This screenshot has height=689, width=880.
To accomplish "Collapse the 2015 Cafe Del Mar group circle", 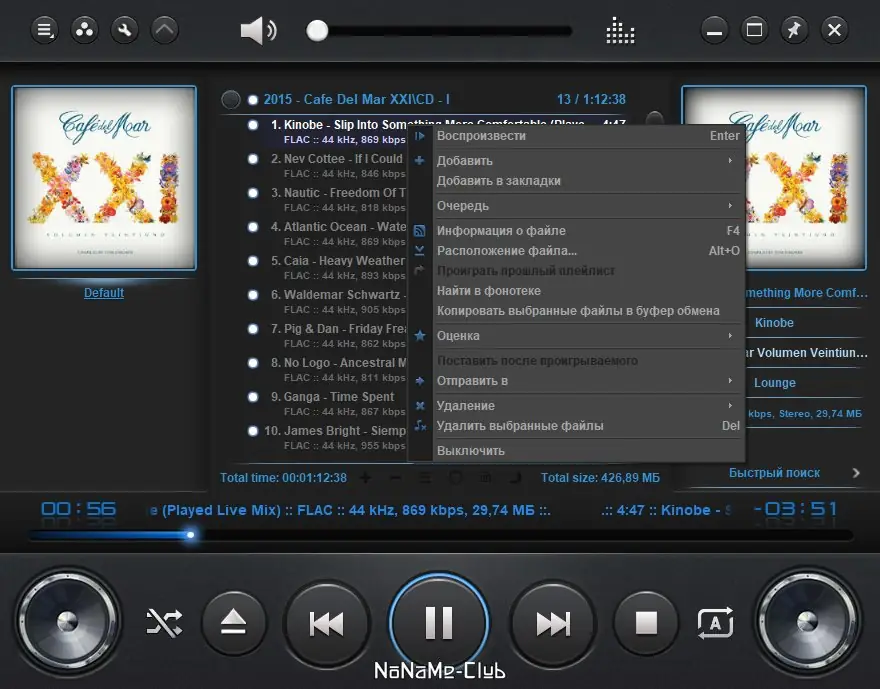I will pos(230,99).
